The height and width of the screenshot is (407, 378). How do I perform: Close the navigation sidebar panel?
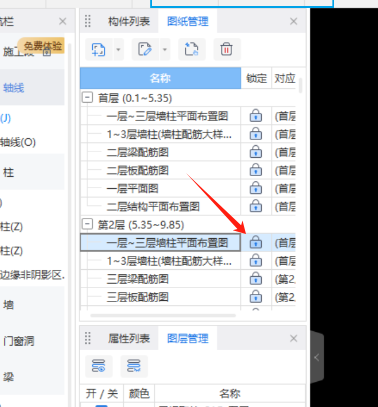[63, 21]
